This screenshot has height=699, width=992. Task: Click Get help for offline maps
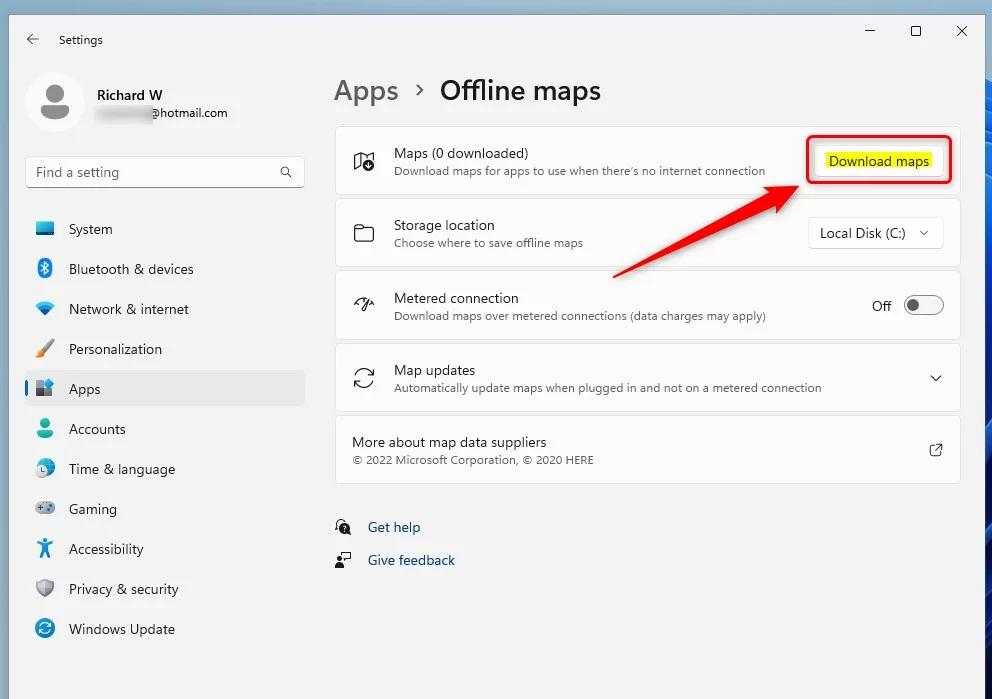click(394, 527)
